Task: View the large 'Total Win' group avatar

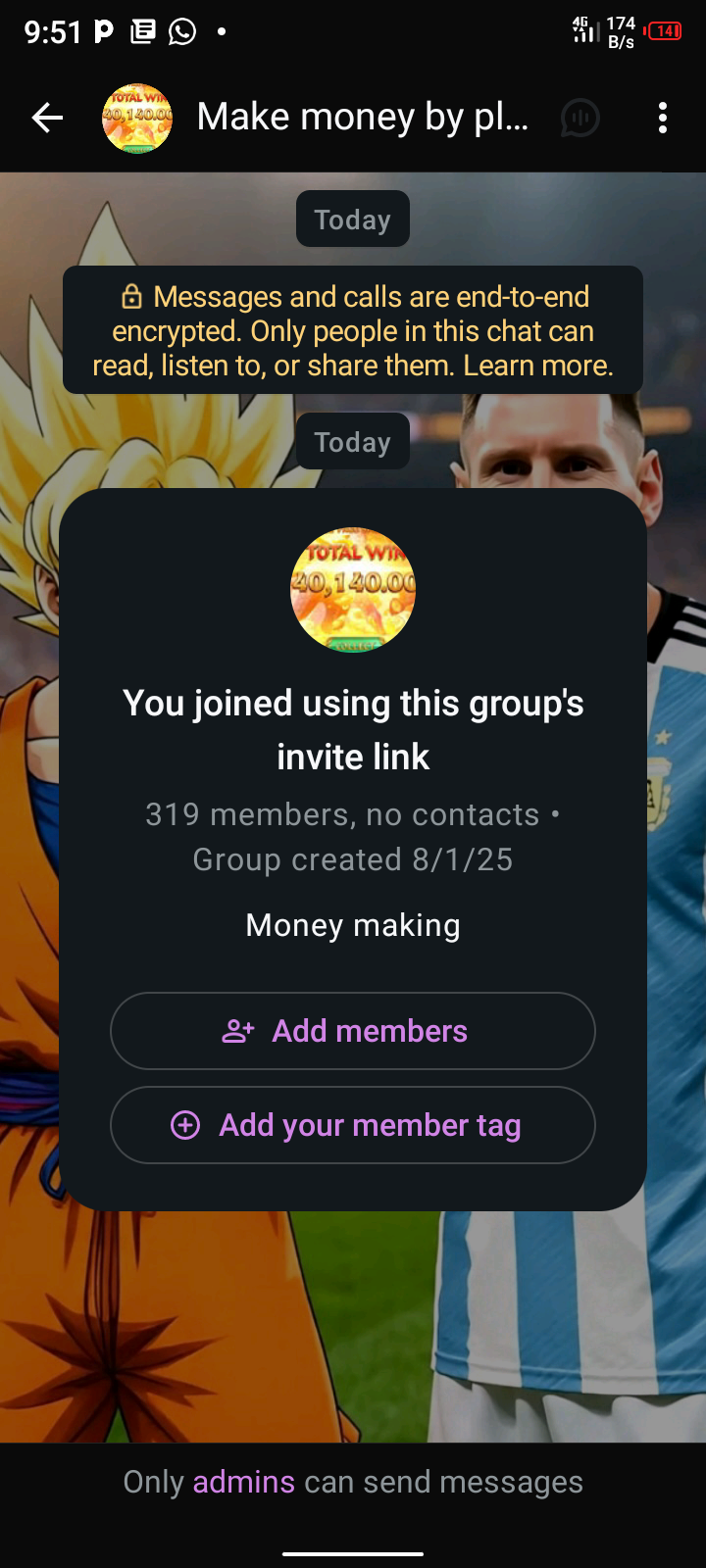Action: (353, 590)
